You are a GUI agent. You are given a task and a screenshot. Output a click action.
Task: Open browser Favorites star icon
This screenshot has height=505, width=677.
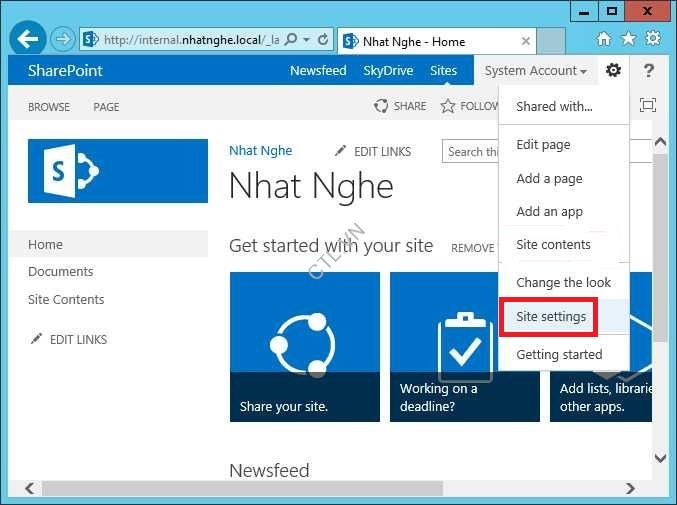628,39
